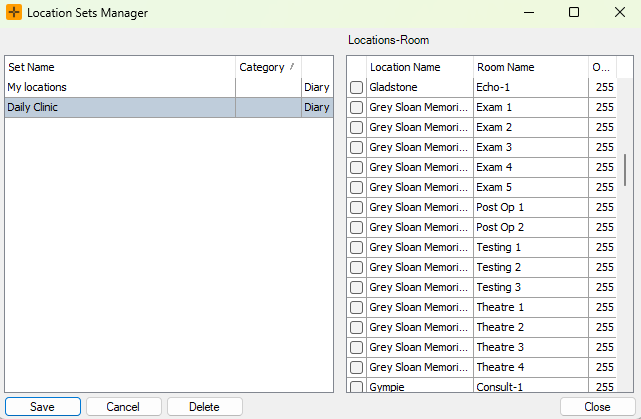Delete the selected location set
Viewport: 641px width, 419px height.
[x=204, y=407]
